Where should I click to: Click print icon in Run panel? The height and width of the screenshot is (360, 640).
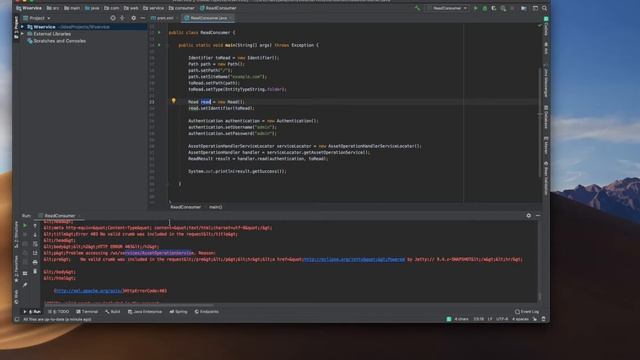(35, 262)
